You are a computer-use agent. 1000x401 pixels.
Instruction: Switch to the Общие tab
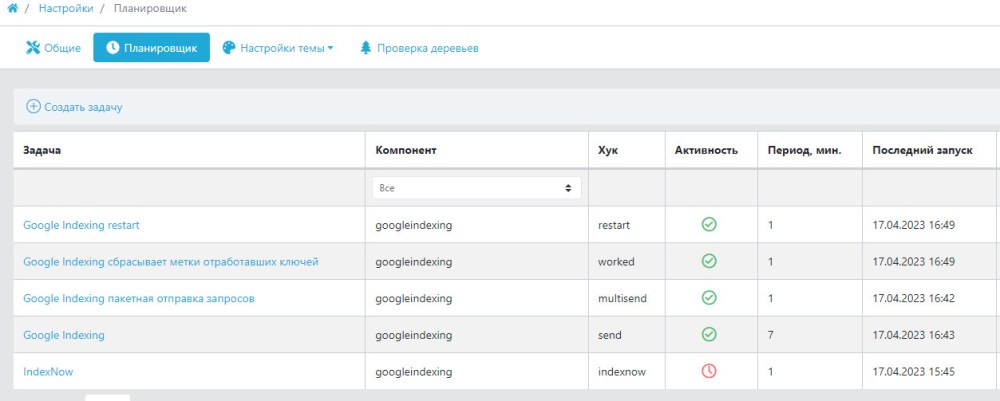(53, 48)
